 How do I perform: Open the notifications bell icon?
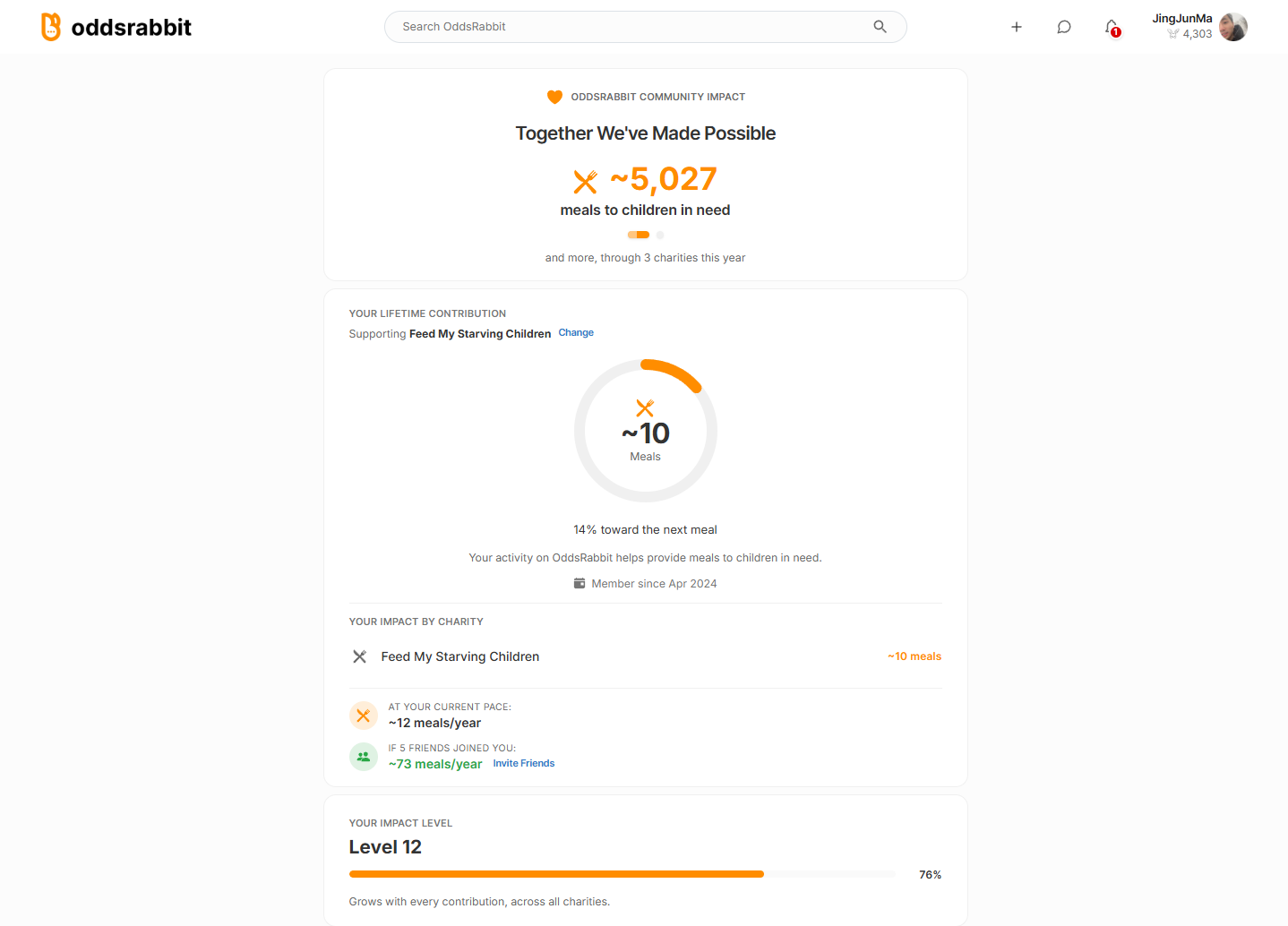(1112, 27)
